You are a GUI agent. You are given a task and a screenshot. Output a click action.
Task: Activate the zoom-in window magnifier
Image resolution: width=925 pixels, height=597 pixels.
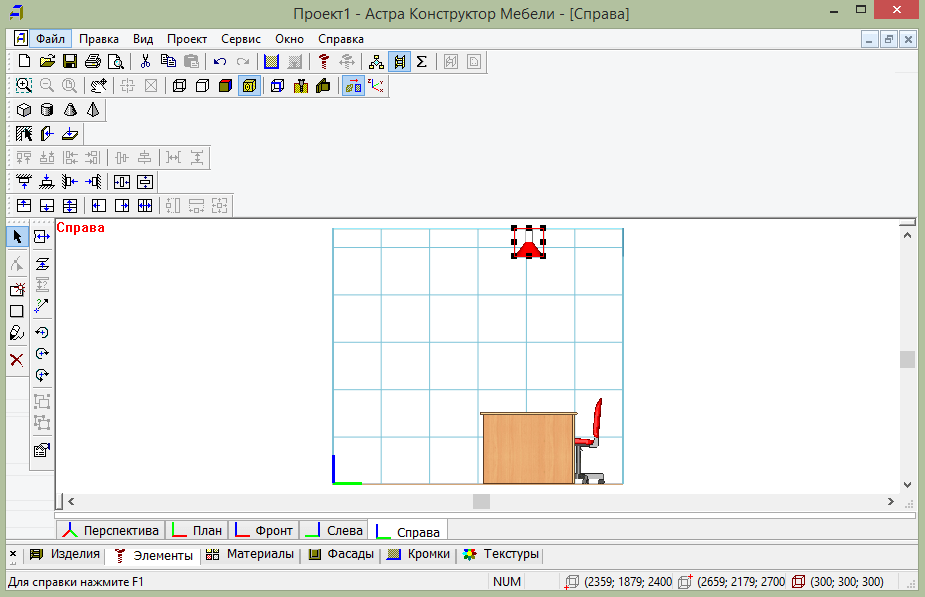pyautogui.click(x=24, y=86)
